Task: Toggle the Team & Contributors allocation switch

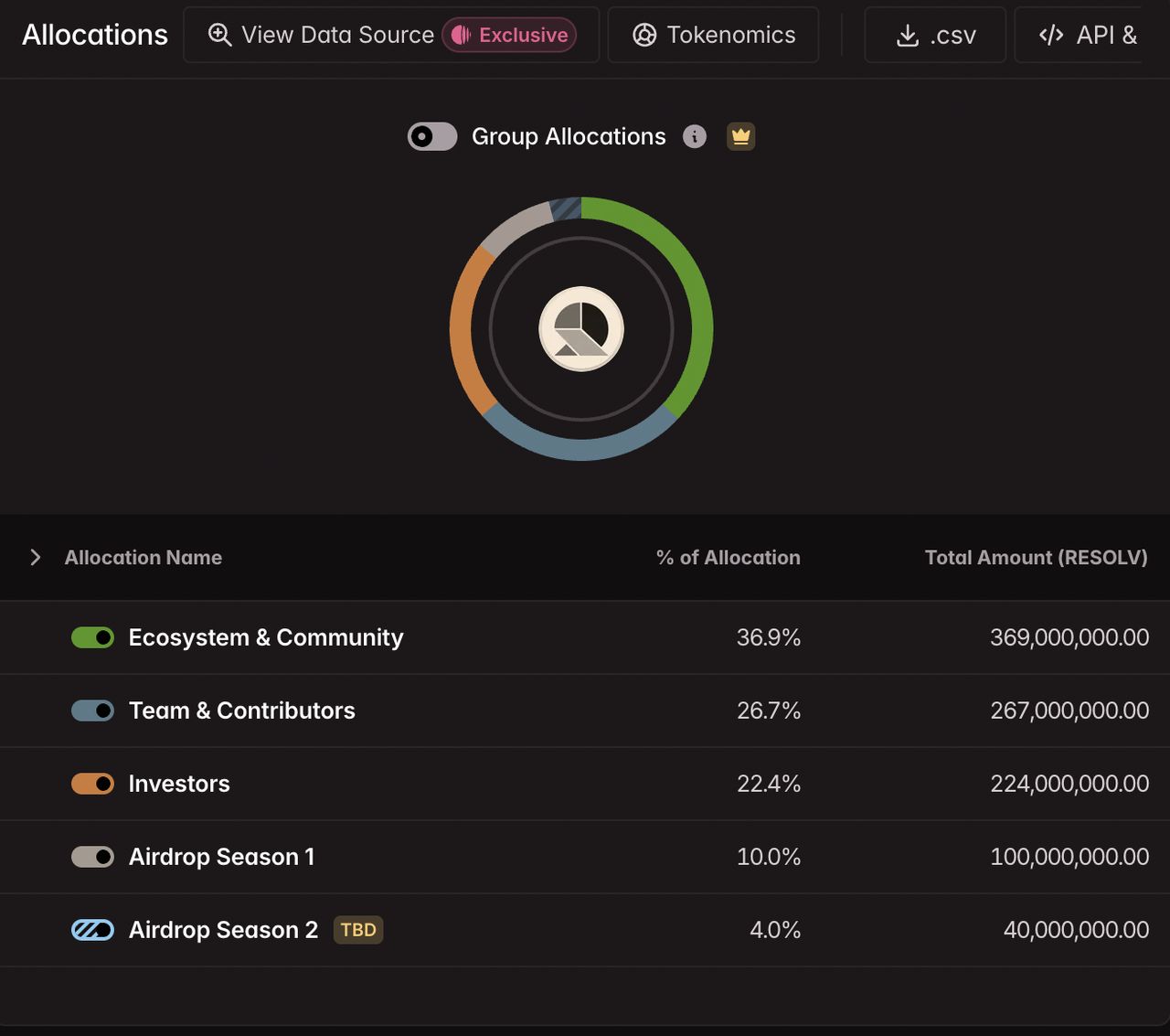Action: (x=92, y=710)
